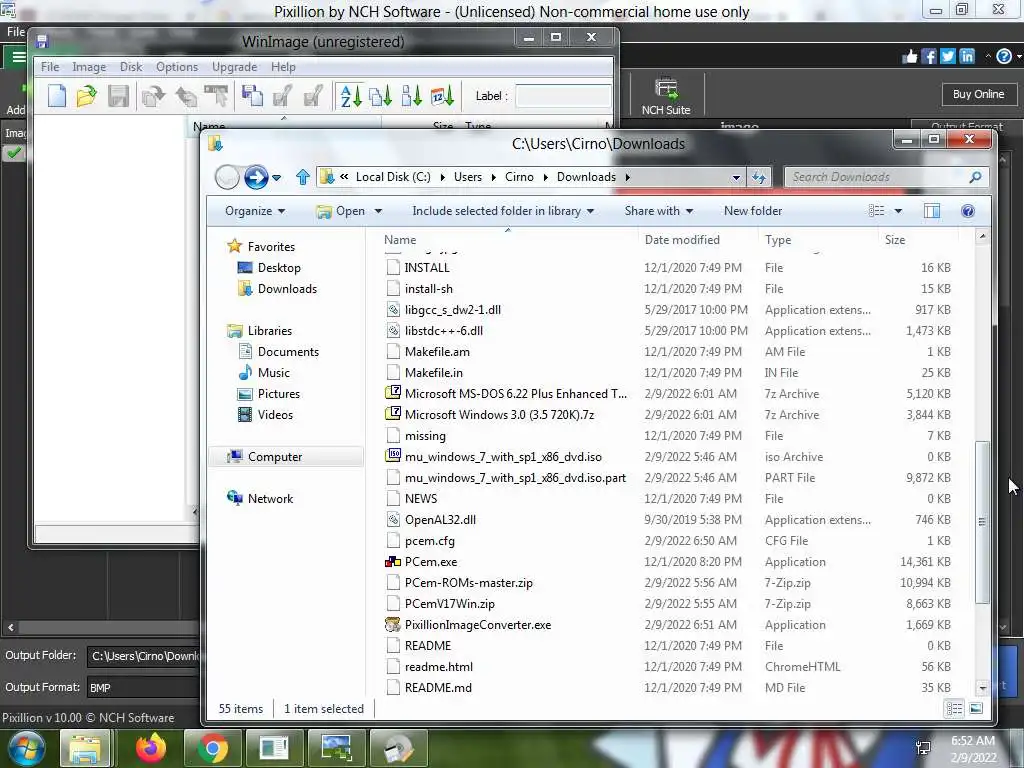The image size is (1024, 768).
Task: Toggle the Explorer preview pane icon
Action: tap(932, 211)
